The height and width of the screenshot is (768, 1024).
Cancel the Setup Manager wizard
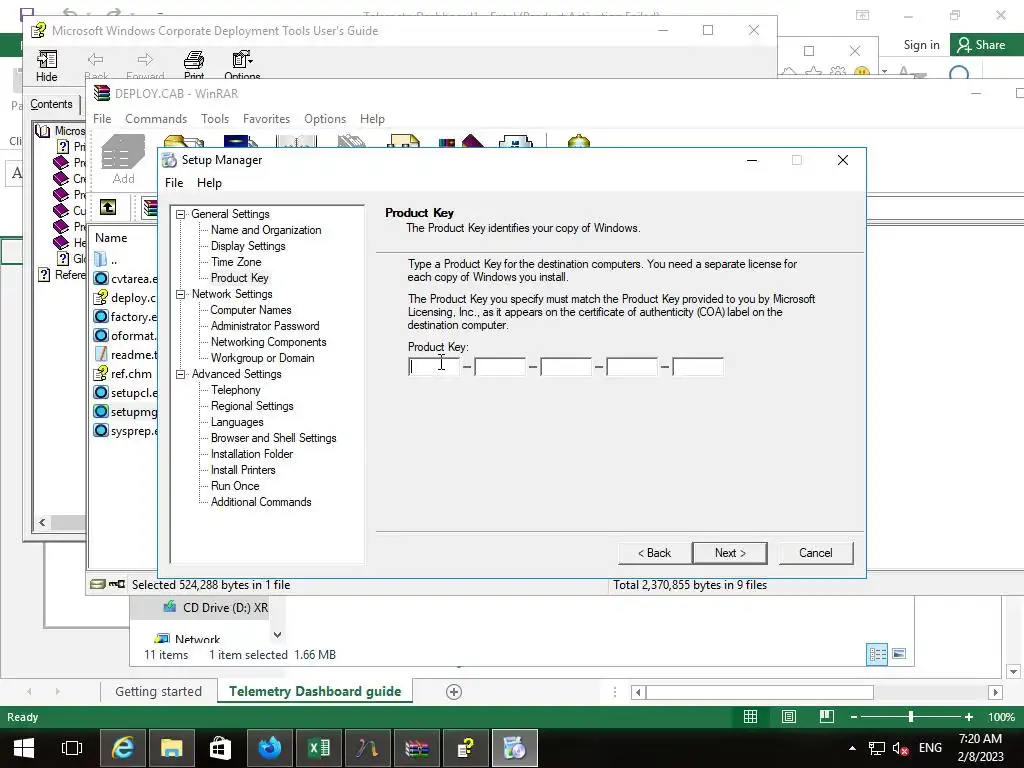pos(816,553)
